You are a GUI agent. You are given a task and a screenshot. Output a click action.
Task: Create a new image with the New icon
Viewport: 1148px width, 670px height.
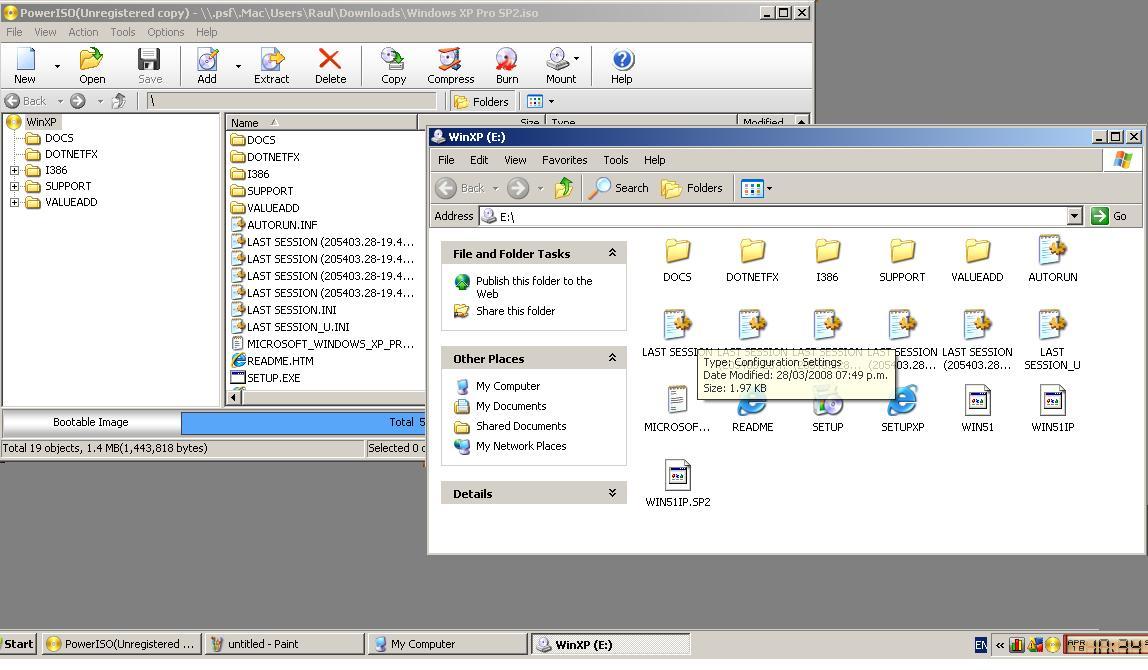tap(24, 64)
